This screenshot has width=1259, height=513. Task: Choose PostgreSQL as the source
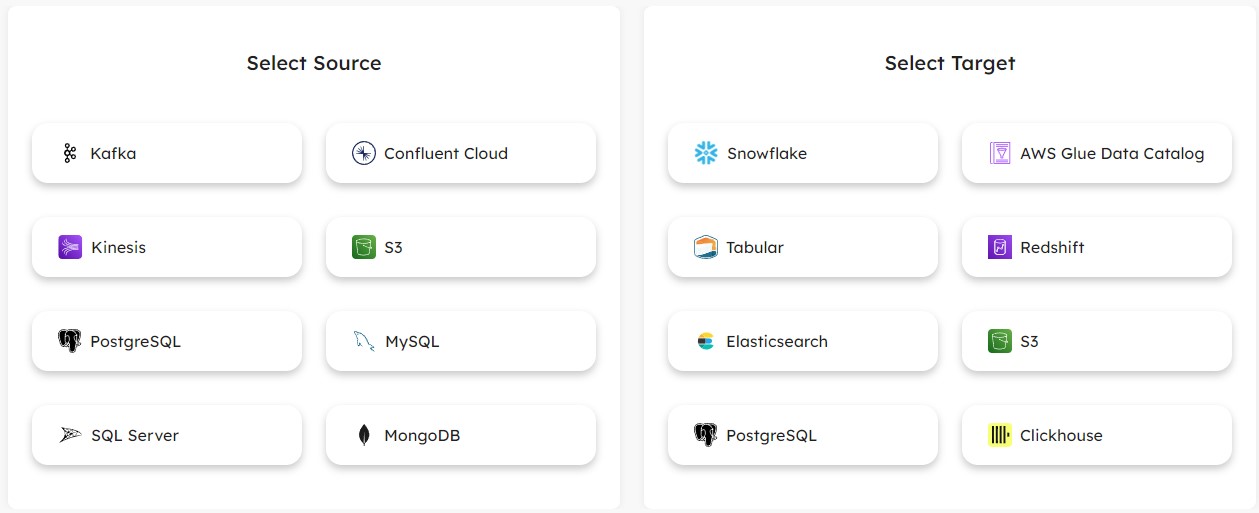click(x=167, y=342)
